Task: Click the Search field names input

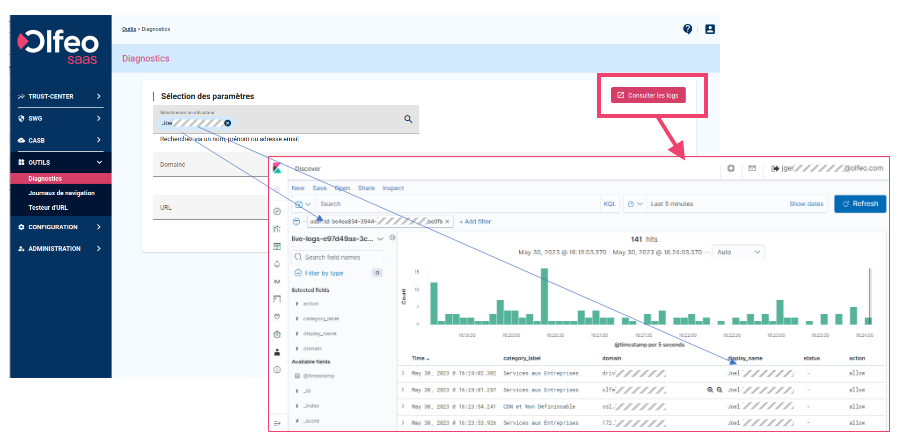Action: click(x=343, y=257)
